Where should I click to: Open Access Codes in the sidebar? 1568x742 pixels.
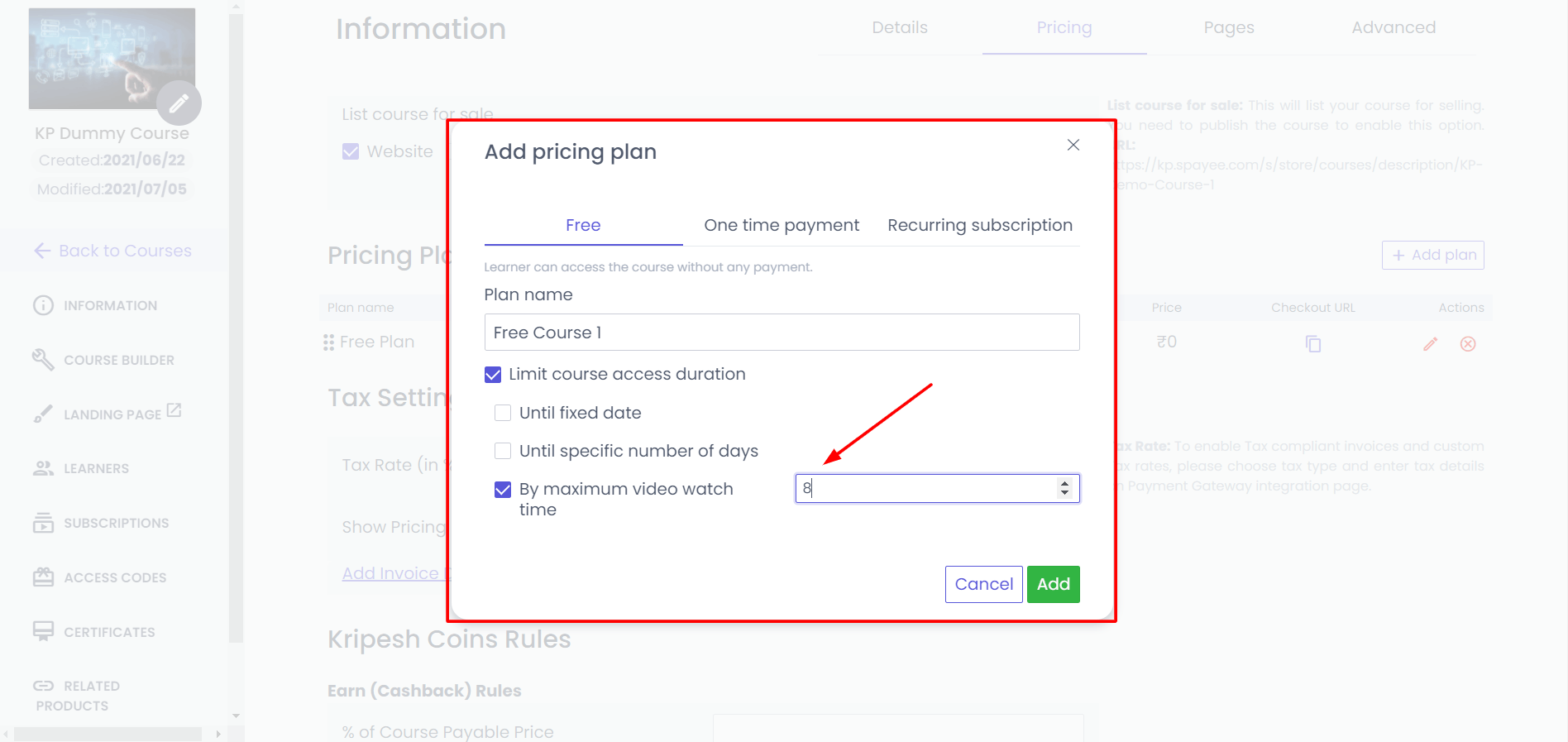click(x=115, y=577)
